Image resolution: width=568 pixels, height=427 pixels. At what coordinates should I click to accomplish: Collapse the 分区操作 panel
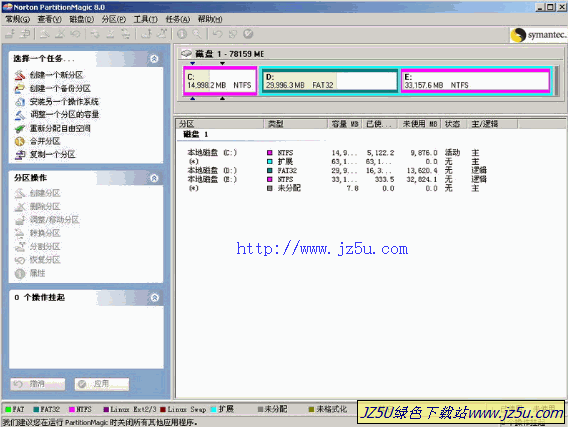pos(154,178)
